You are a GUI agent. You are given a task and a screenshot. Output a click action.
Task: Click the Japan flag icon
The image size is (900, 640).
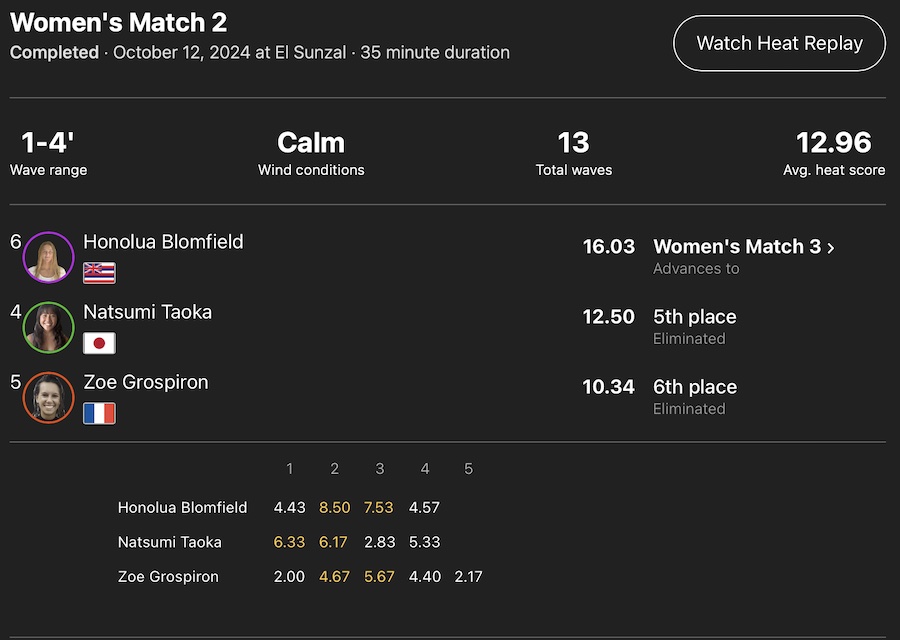click(x=99, y=343)
